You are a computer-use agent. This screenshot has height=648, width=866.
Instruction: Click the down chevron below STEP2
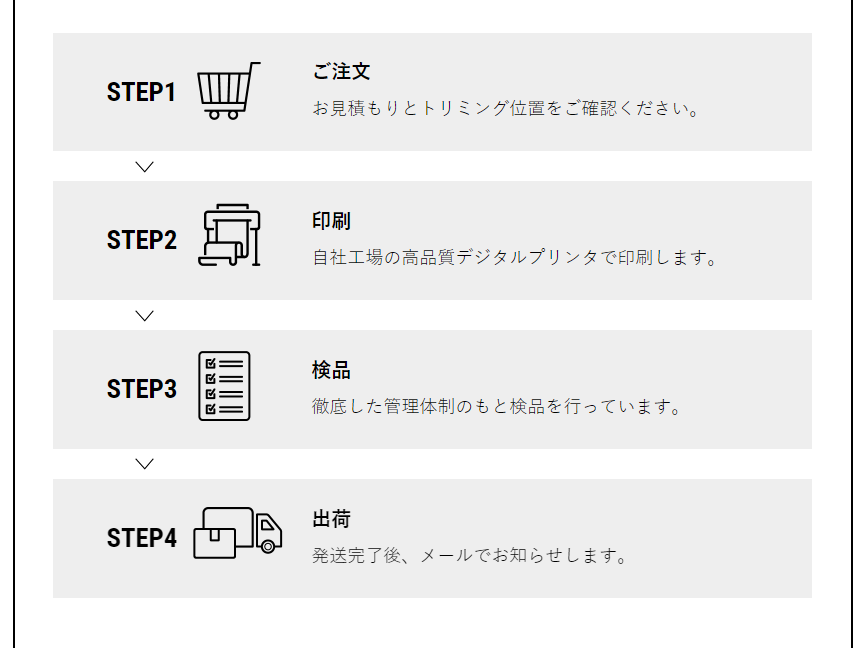144,316
